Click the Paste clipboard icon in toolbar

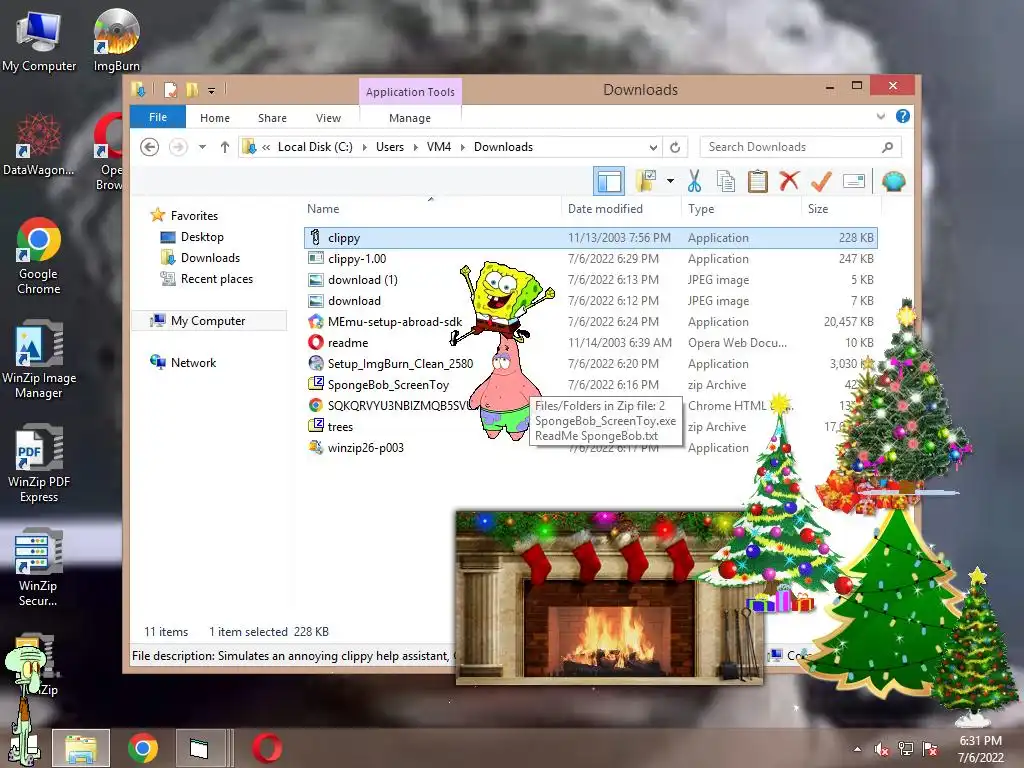(758, 181)
